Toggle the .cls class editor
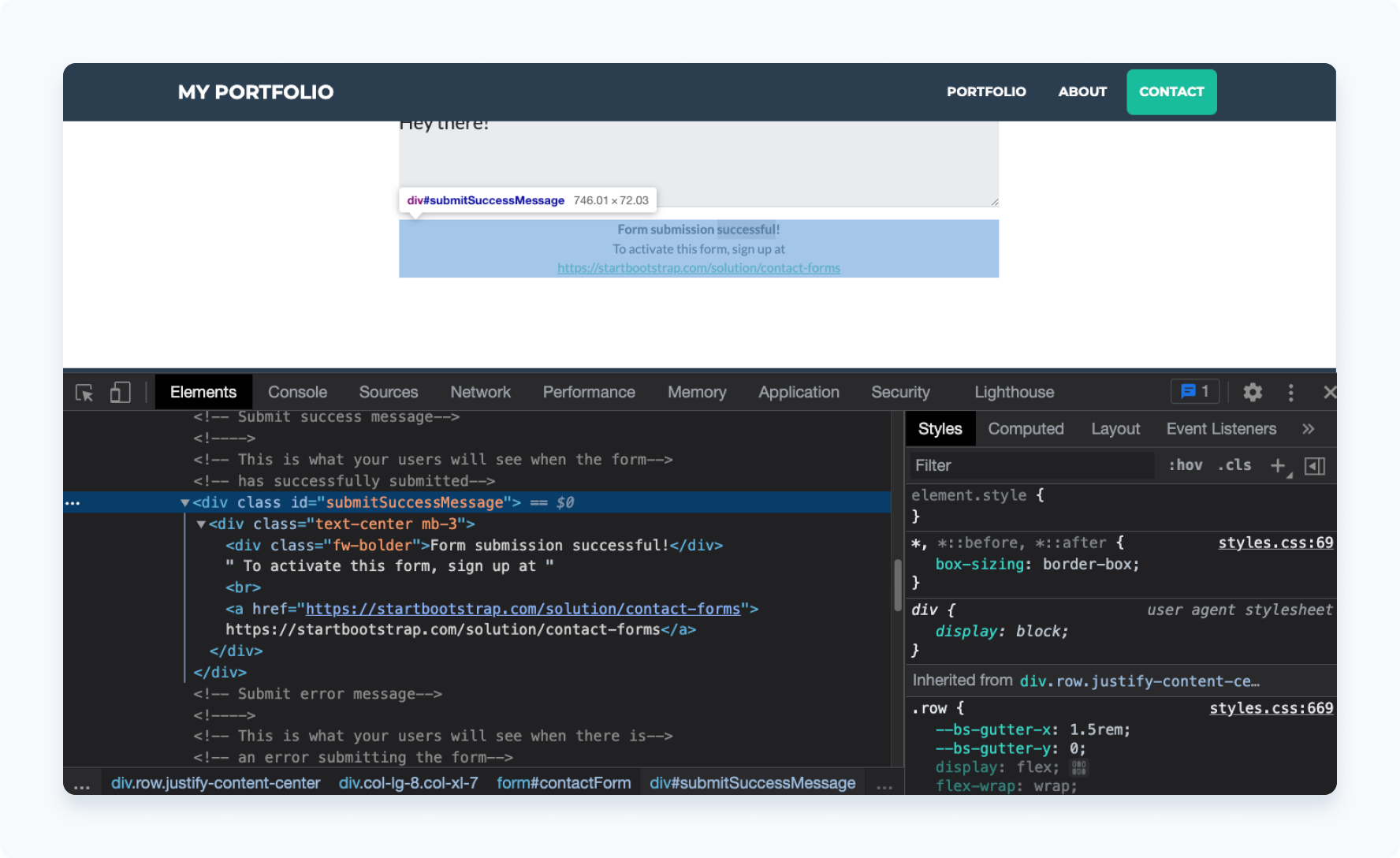 click(1234, 465)
